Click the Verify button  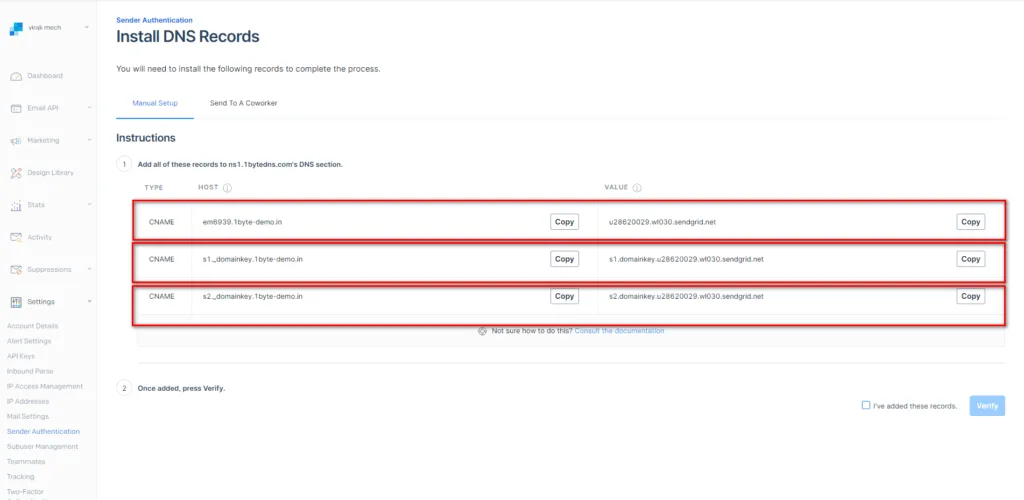click(987, 406)
